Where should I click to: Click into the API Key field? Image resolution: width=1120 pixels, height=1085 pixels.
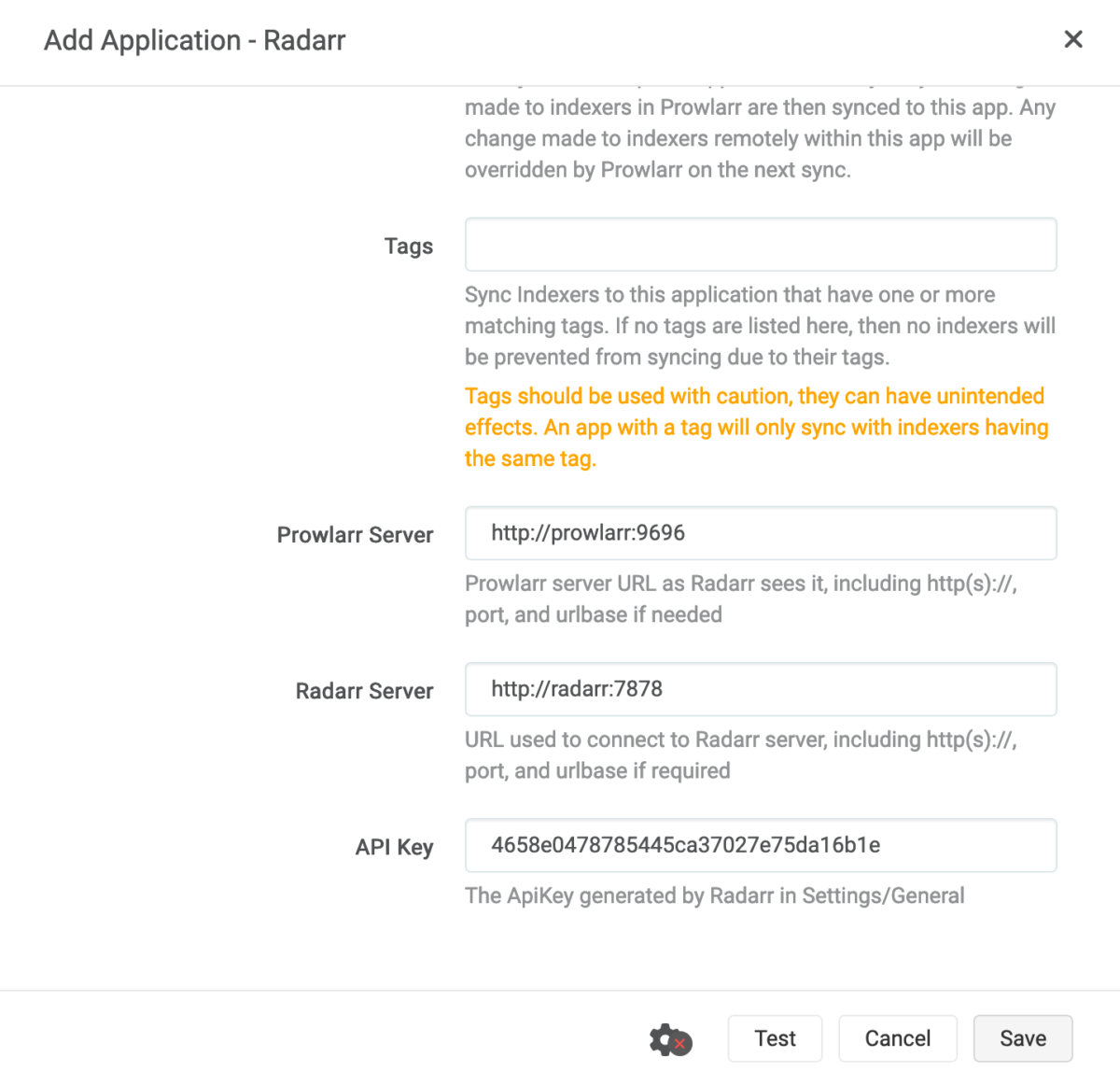761,845
